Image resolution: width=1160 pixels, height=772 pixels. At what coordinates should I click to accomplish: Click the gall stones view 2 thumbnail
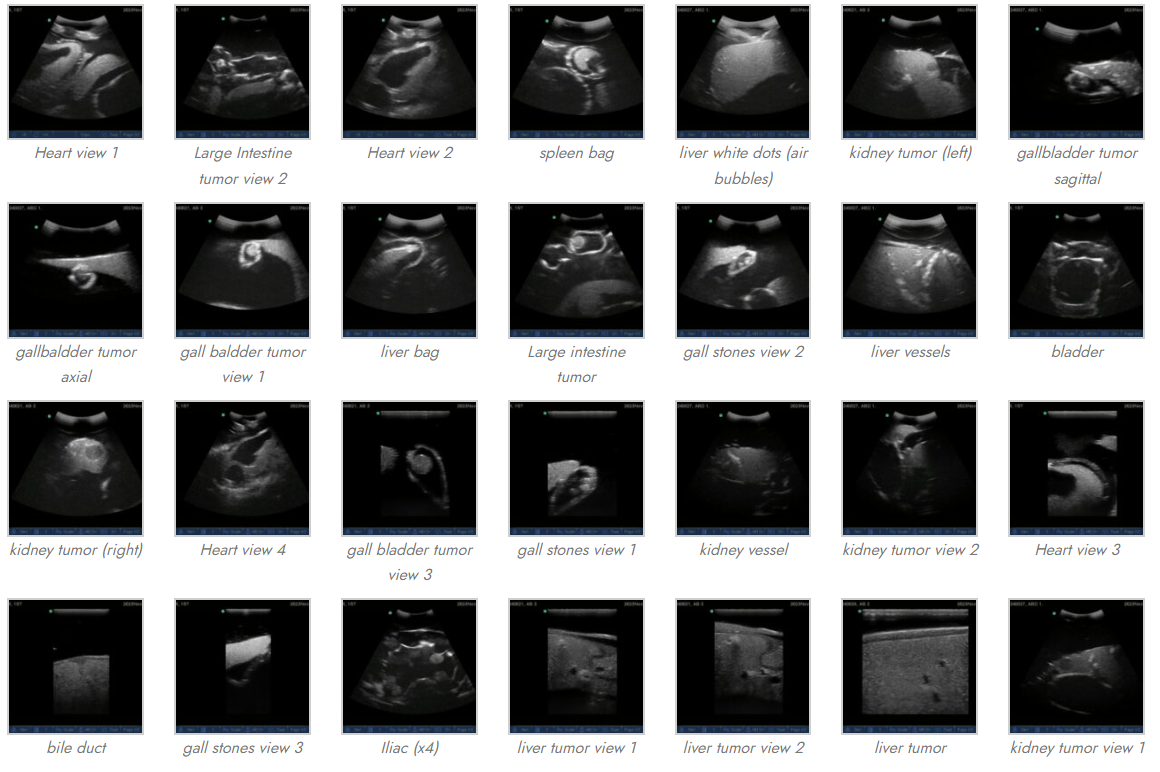pos(744,270)
